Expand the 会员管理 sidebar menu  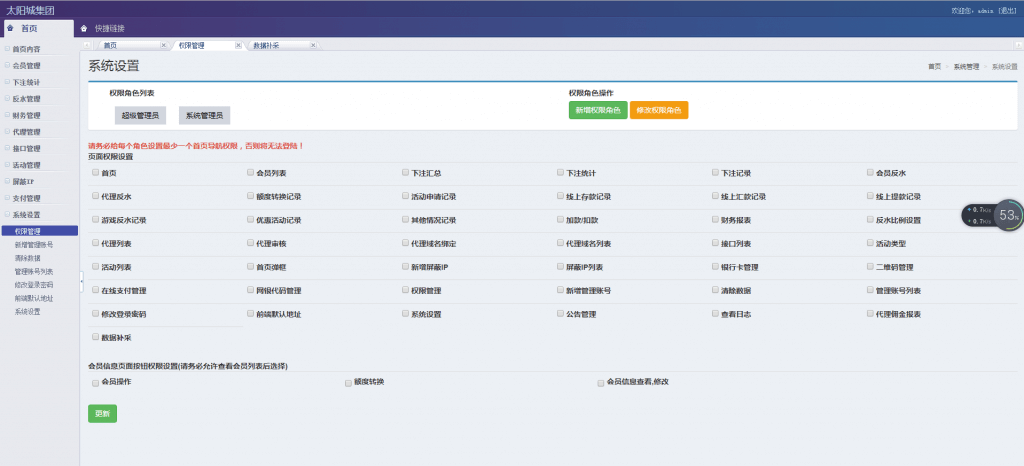[26, 65]
